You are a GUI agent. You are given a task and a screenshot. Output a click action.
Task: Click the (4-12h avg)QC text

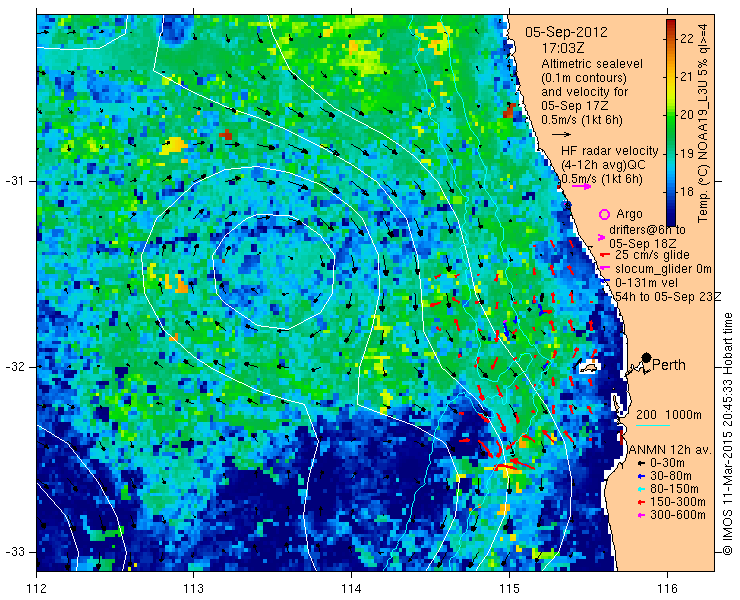point(603,165)
